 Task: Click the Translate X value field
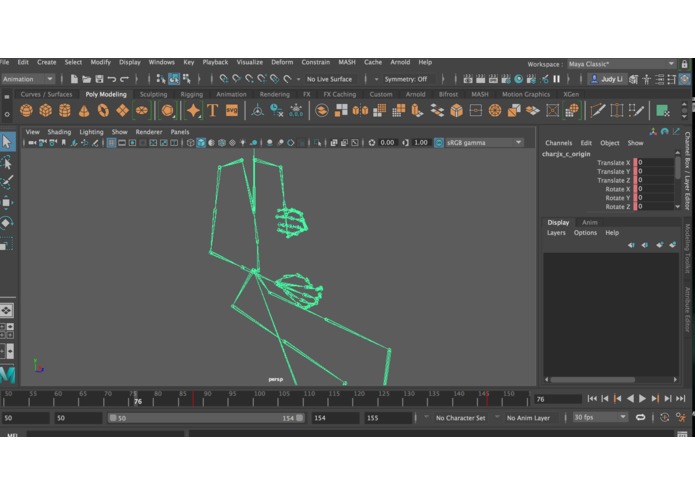pyautogui.click(x=655, y=163)
